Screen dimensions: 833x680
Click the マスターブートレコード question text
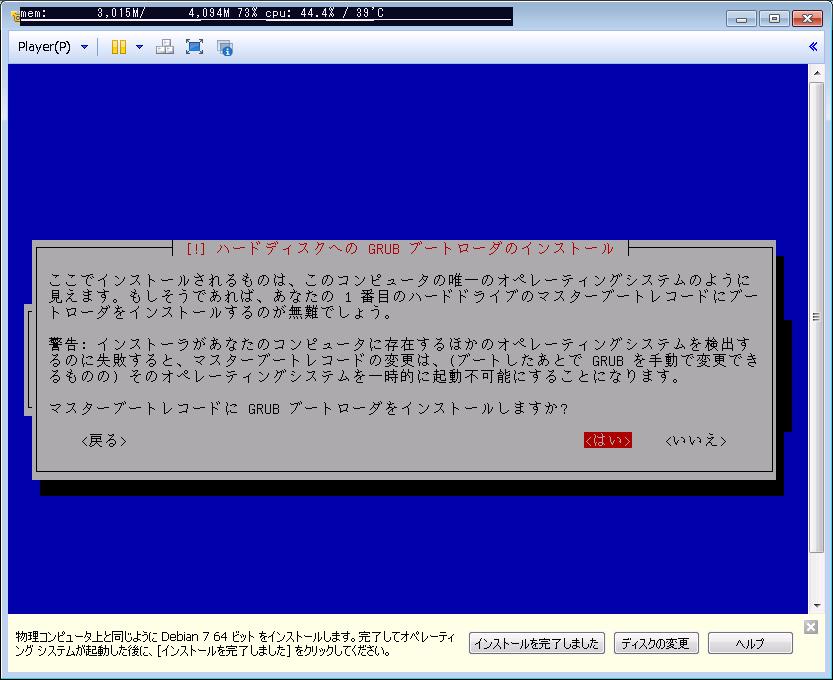tap(308, 408)
